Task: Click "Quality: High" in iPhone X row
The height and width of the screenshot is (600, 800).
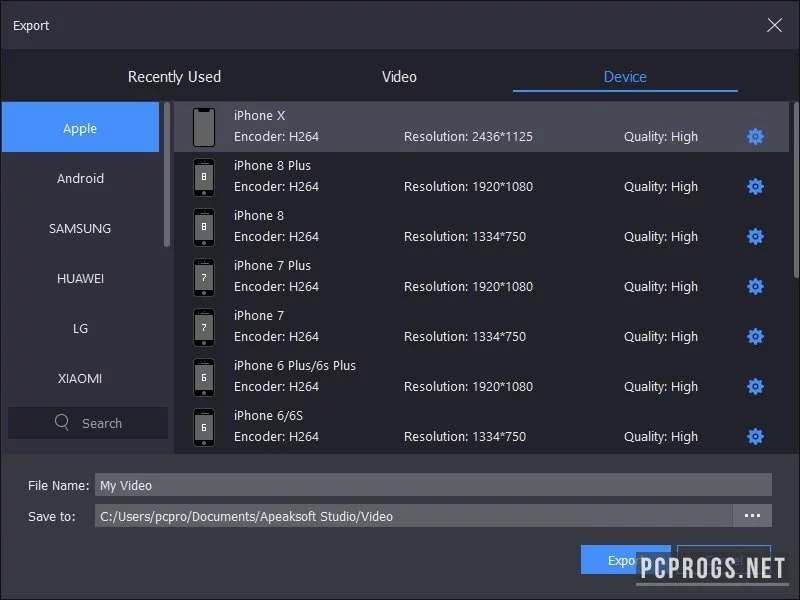Action: [661, 137]
